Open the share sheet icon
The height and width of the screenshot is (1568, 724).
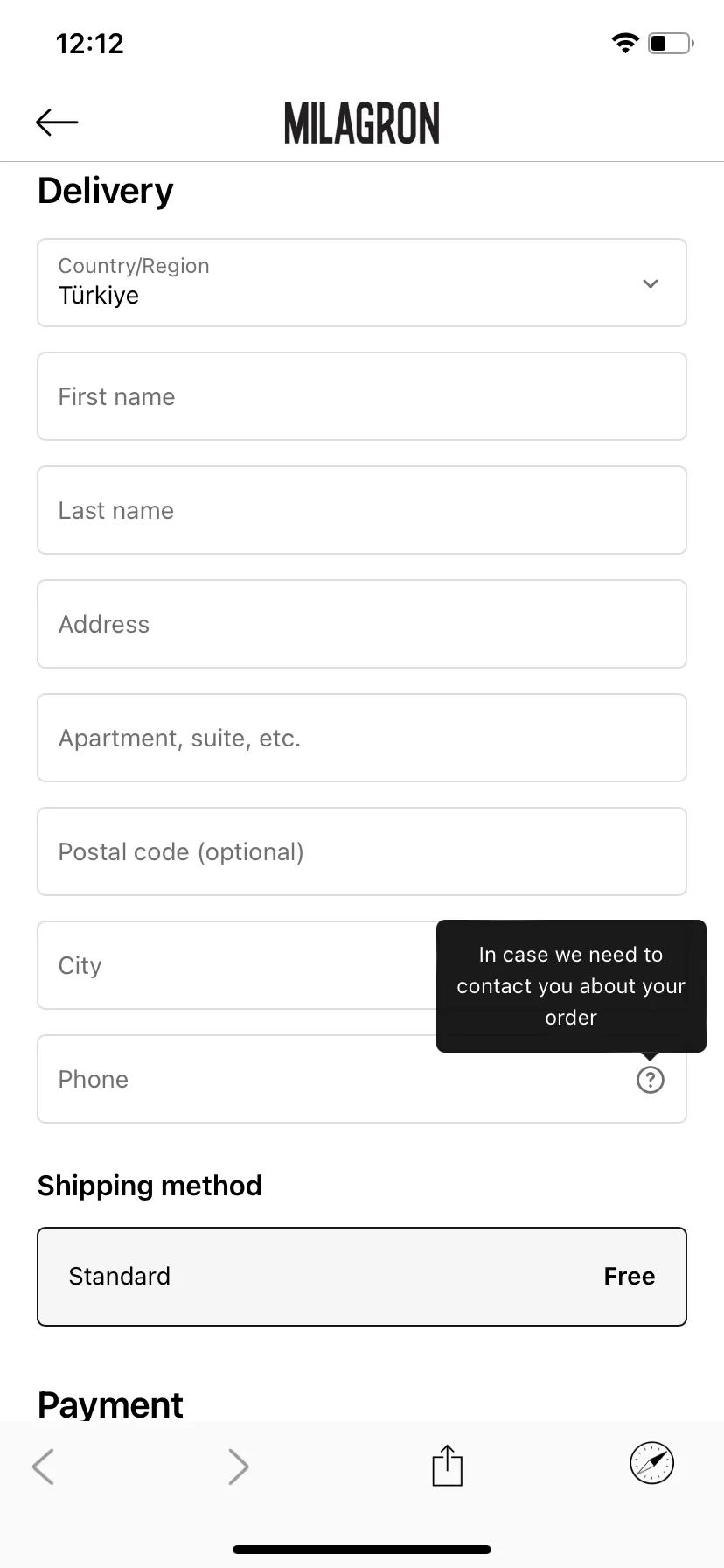[447, 1465]
